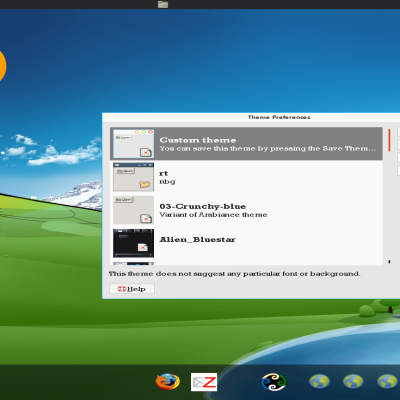Open the folder icon in the top panel

click(x=163, y=4)
